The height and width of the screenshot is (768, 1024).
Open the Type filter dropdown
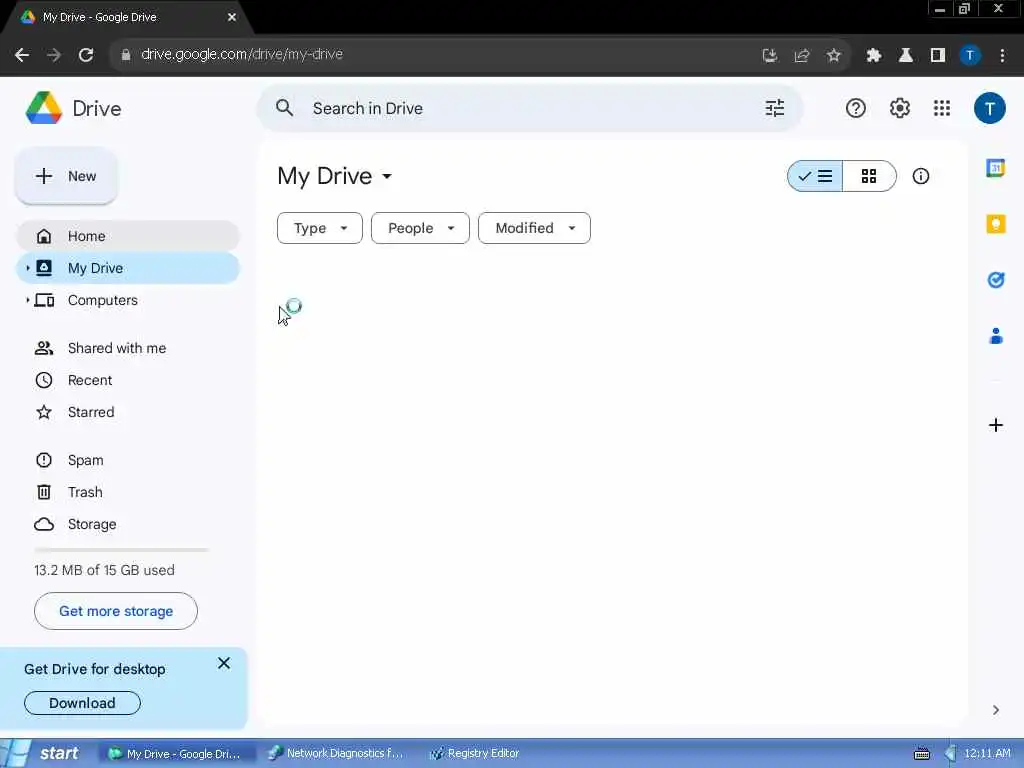(x=319, y=228)
